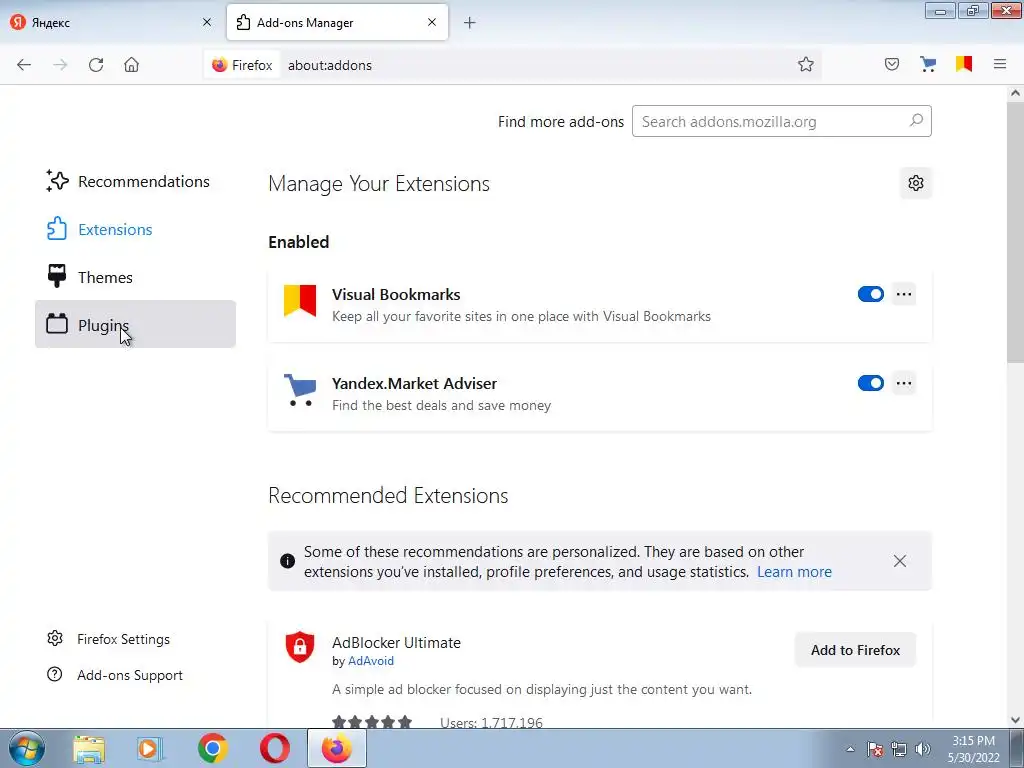Open the AdAvoid author link

point(370,661)
